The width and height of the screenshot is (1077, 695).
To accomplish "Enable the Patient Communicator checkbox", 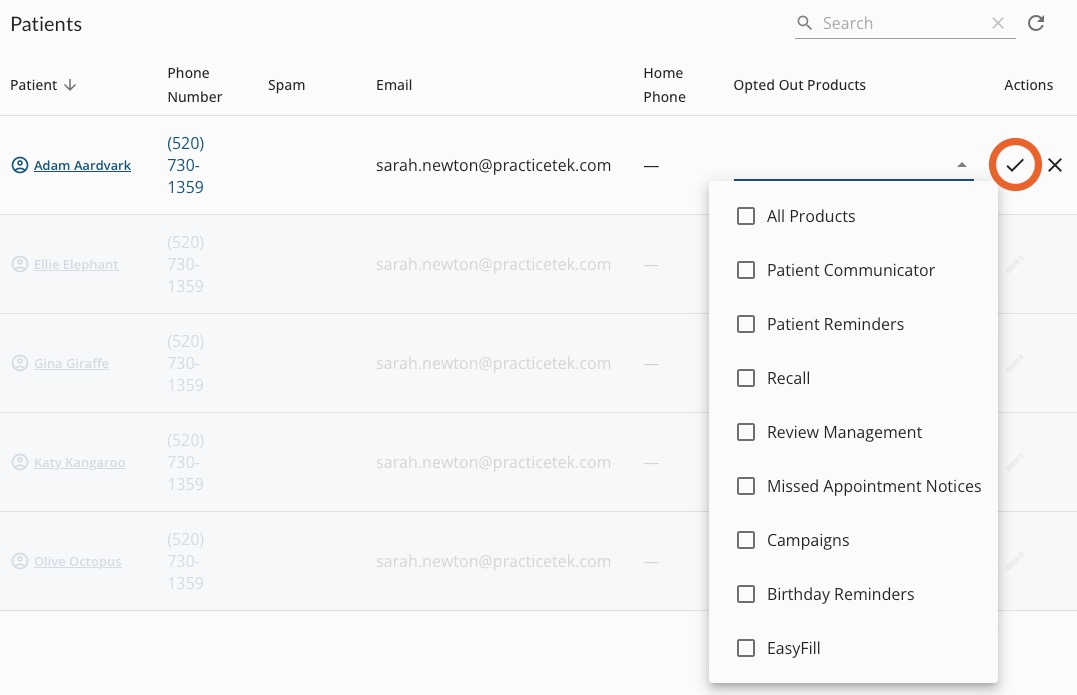I will point(746,270).
